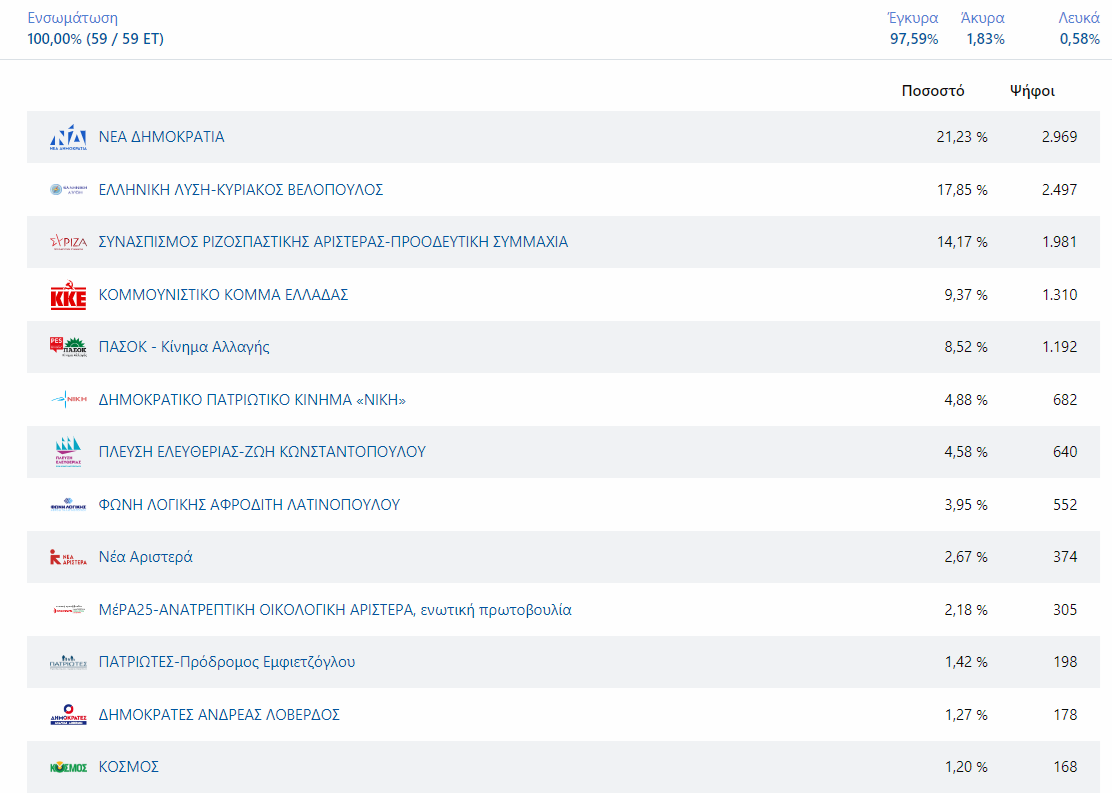The height and width of the screenshot is (793, 1112).
Task: Select the 100,00% (59 / 59 ET) value
Action: pyautogui.click(x=96, y=38)
